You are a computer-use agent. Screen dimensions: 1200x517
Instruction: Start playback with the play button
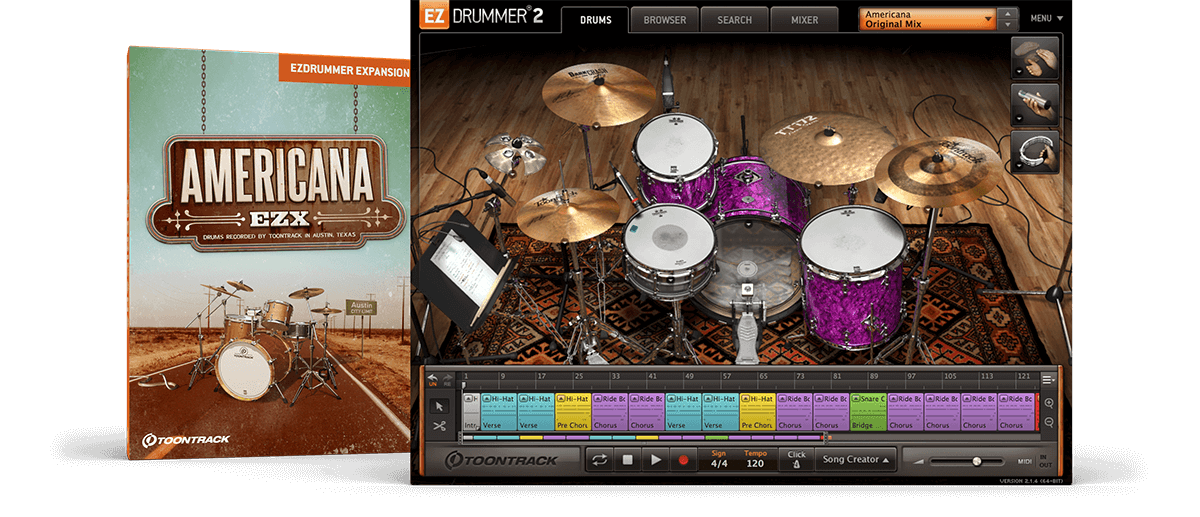tap(656, 460)
